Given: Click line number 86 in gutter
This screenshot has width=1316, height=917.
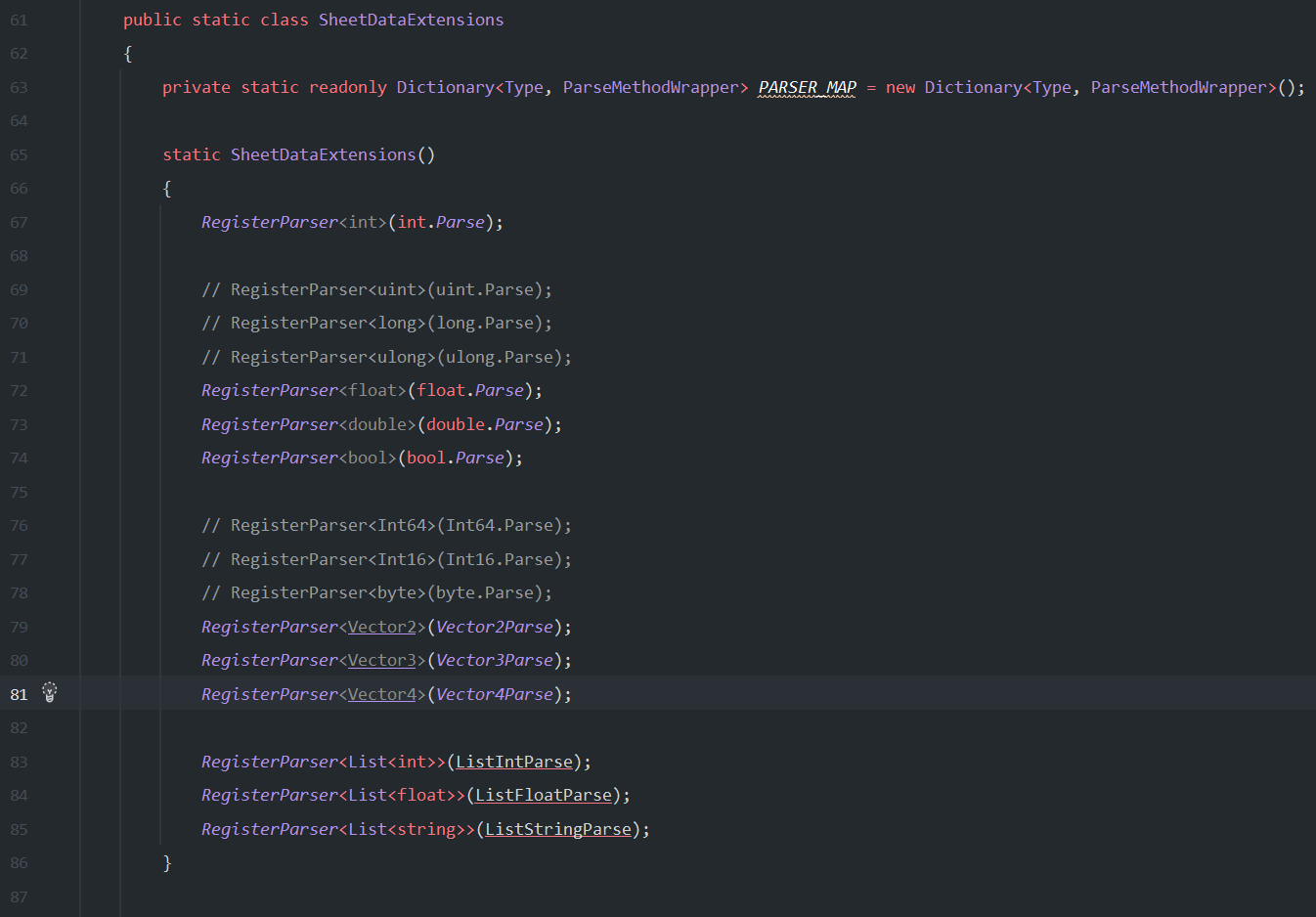Looking at the screenshot, I should [x=19, y=862].
